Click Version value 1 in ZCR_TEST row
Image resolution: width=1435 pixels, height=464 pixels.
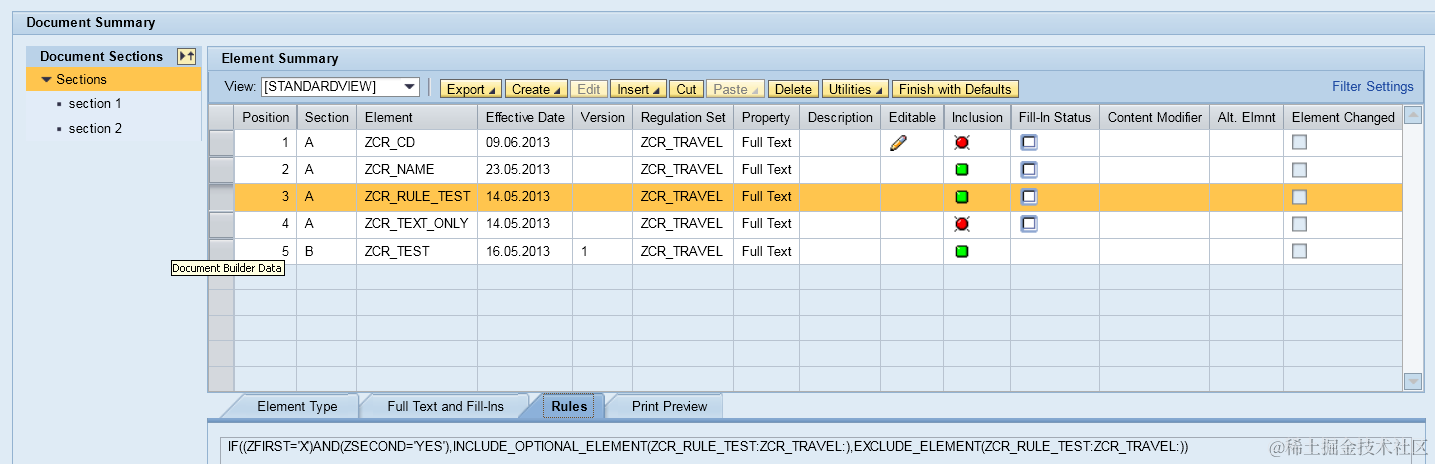tap(602, 251)
